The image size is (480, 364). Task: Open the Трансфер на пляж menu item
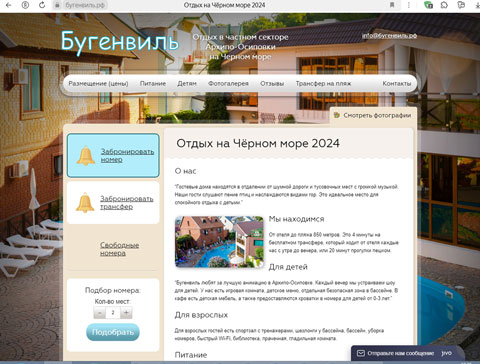click(x=323, y=83)
